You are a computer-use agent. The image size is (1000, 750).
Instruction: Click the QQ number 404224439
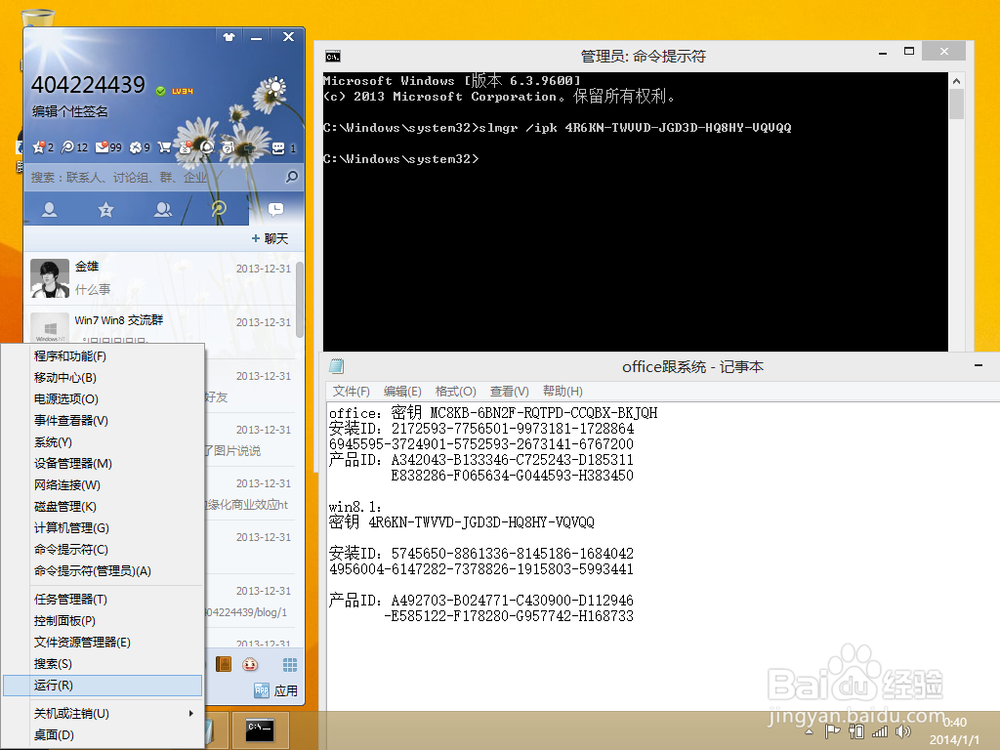pos(88,85)
